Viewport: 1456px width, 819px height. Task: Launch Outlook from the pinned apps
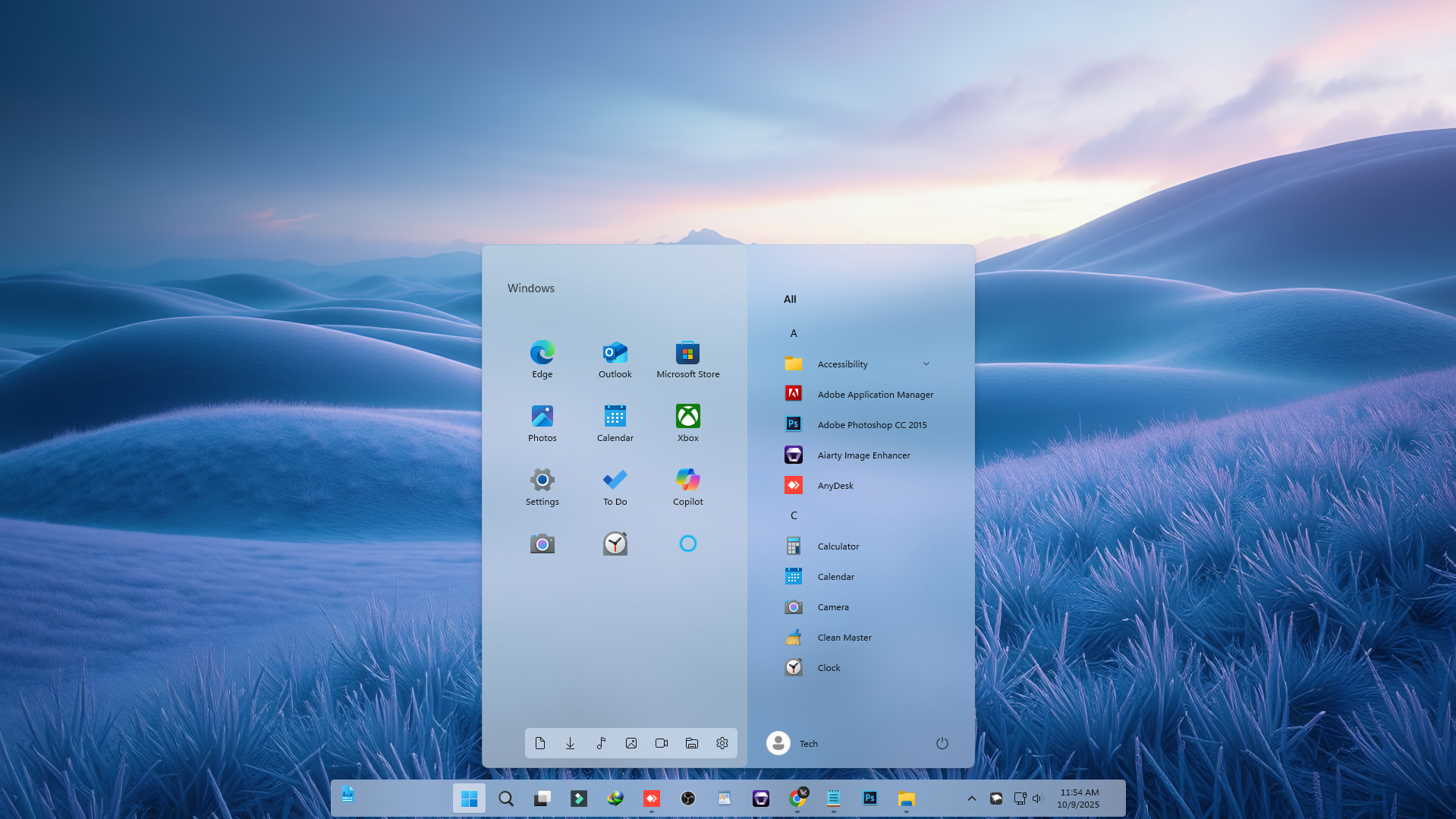coord(615,358)
